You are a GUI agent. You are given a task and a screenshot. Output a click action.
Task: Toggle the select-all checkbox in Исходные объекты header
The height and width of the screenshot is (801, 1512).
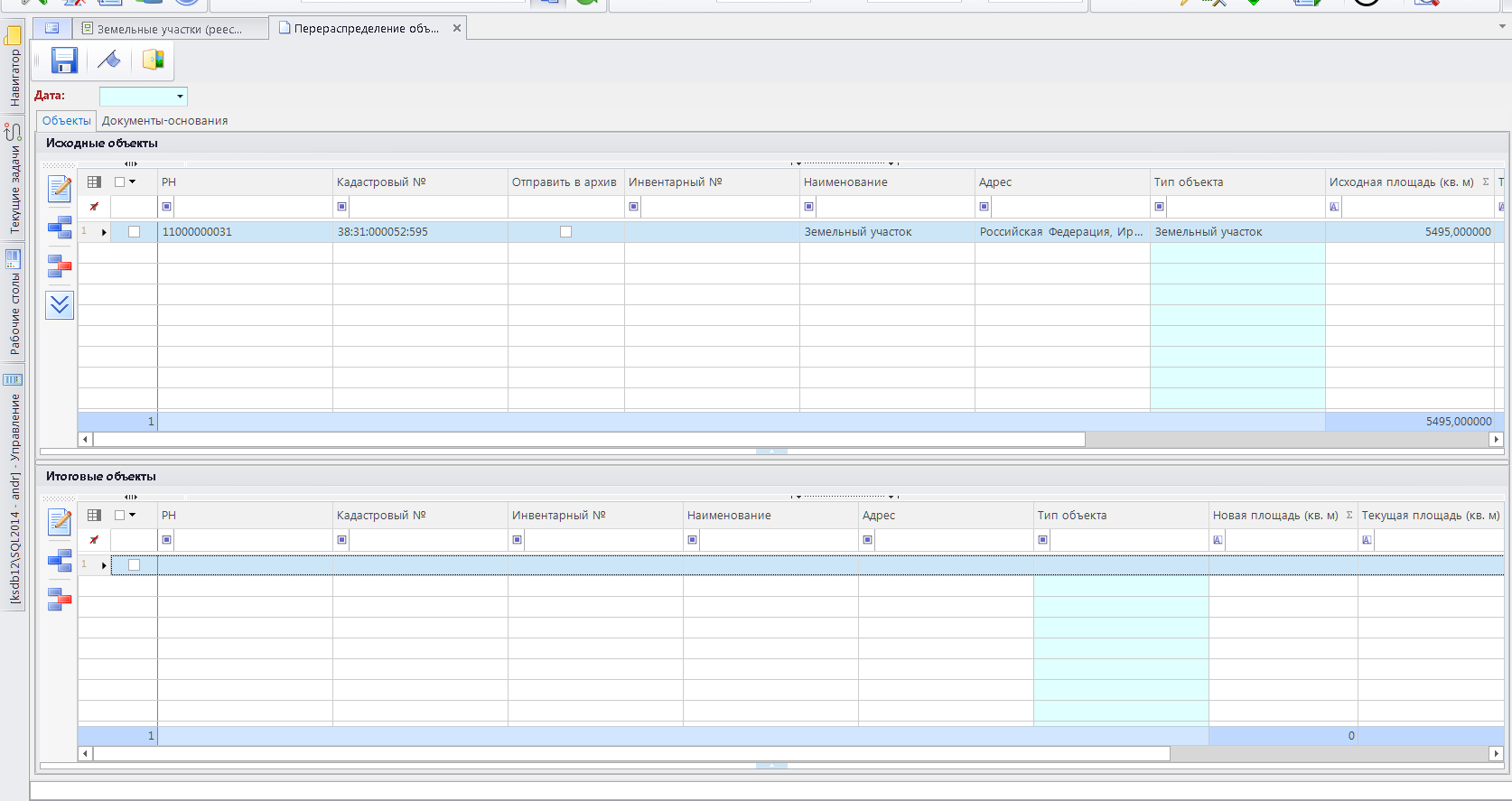tap(120, 182)
